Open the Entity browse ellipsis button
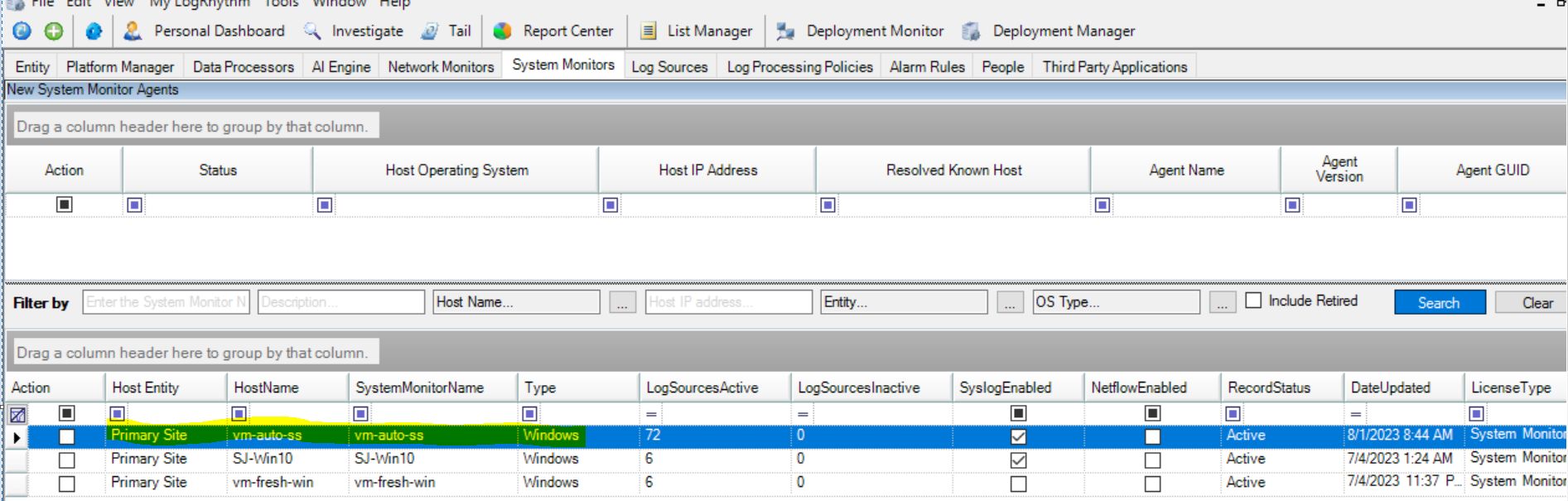Screen dimensions: 1568x501 (1009, 303)
